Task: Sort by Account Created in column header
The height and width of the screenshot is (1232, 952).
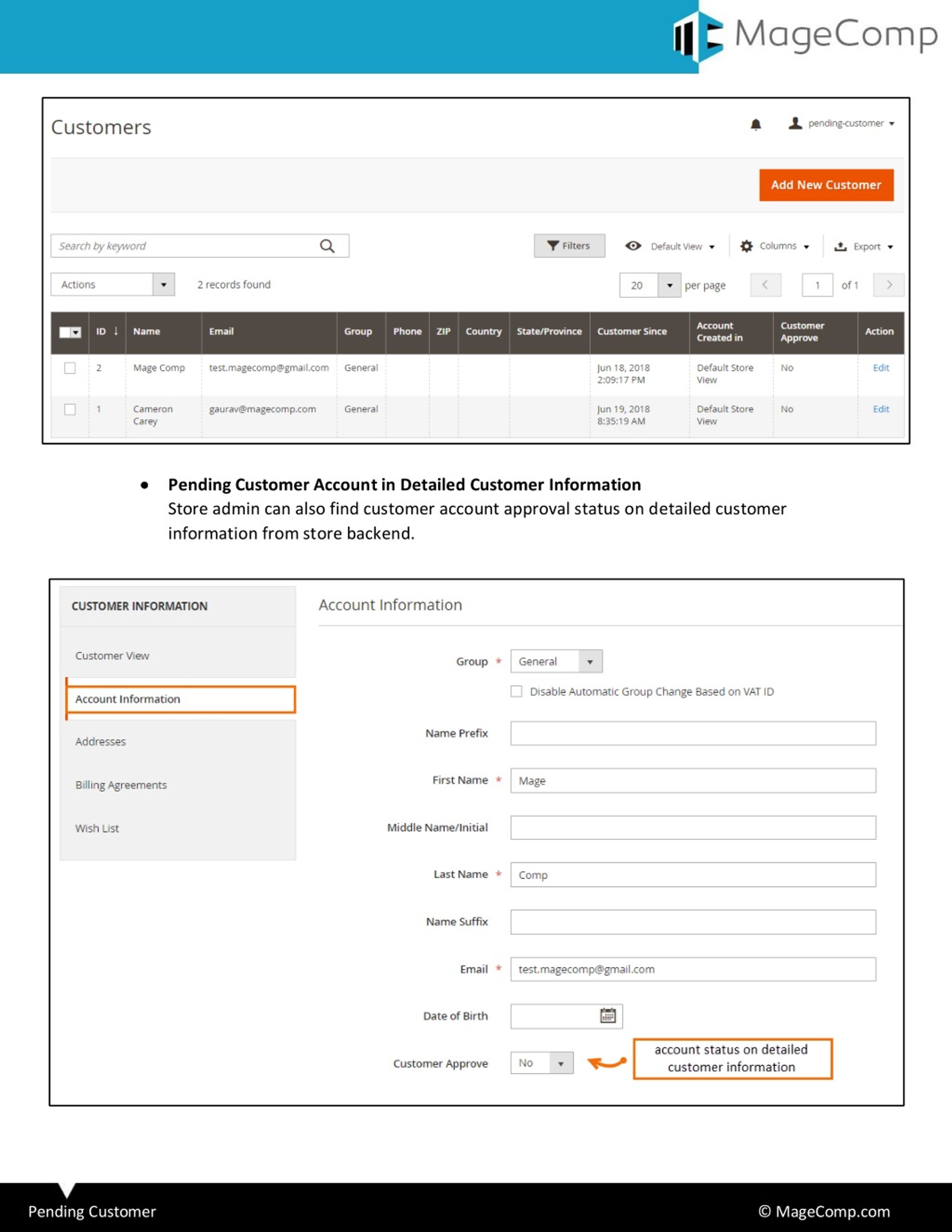Action: pos(731,333)
